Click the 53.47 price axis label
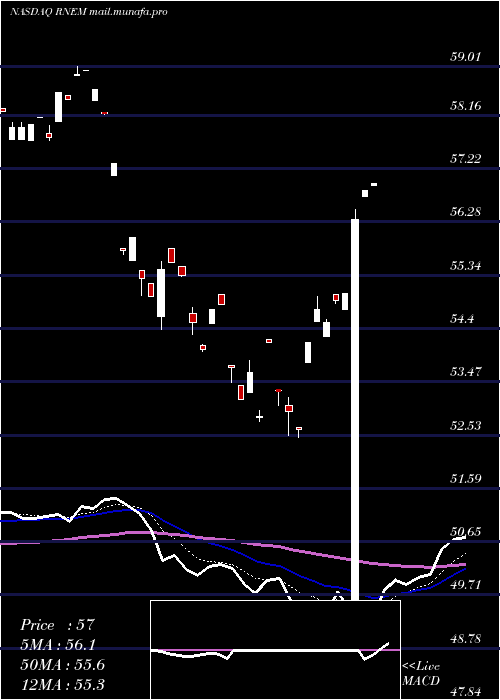This screenshot has height=700, width=500. (x=465, y=371)
